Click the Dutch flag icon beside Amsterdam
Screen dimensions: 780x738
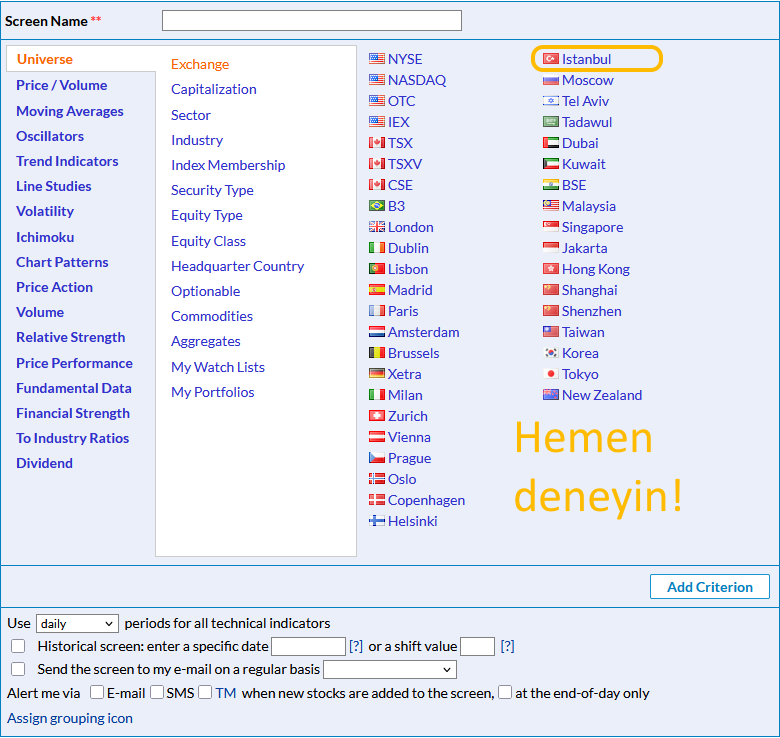coord(377,332)
